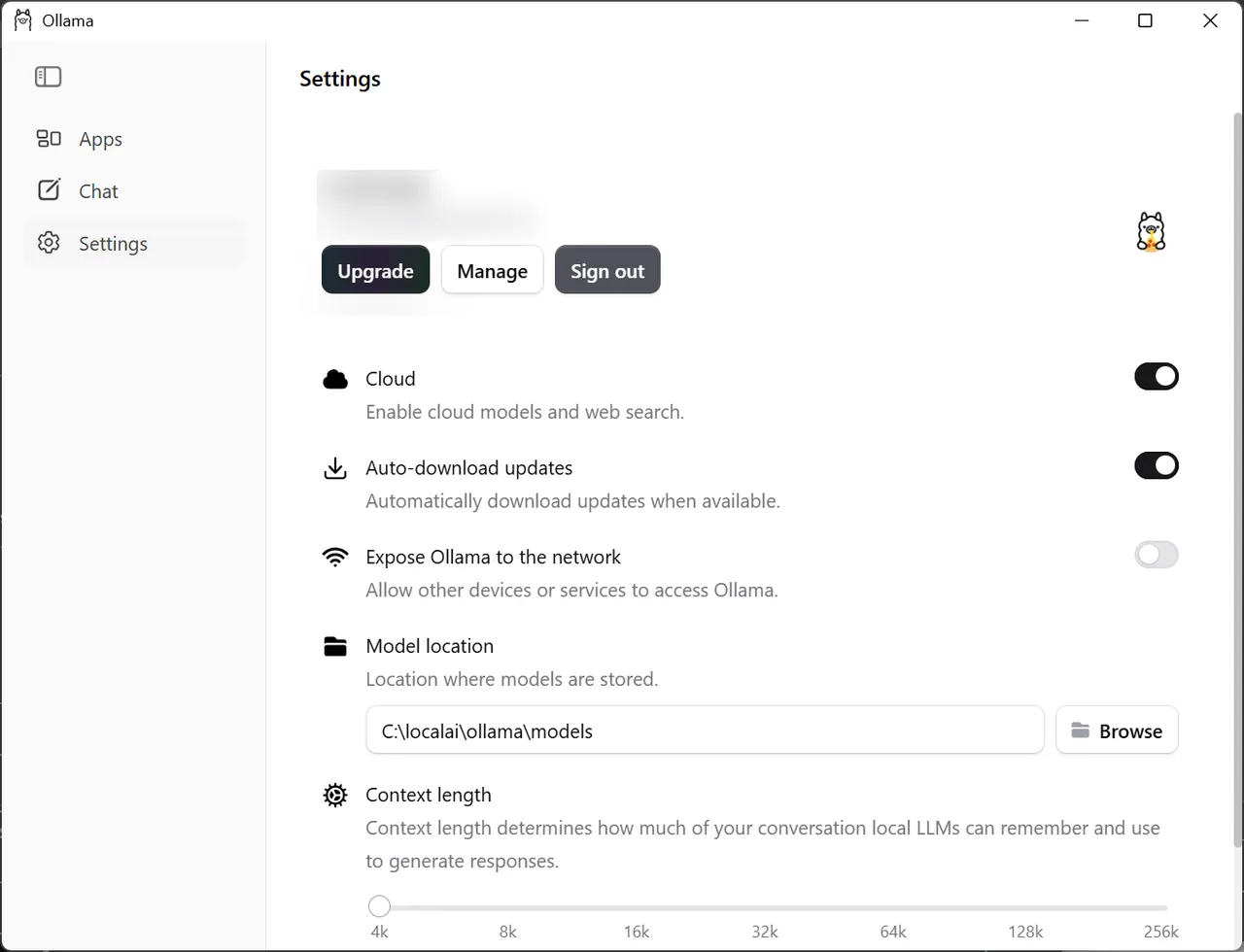This screenshot has height=952, width=1244.
Task: Browse for a model folder
Action: point(1117,731)
